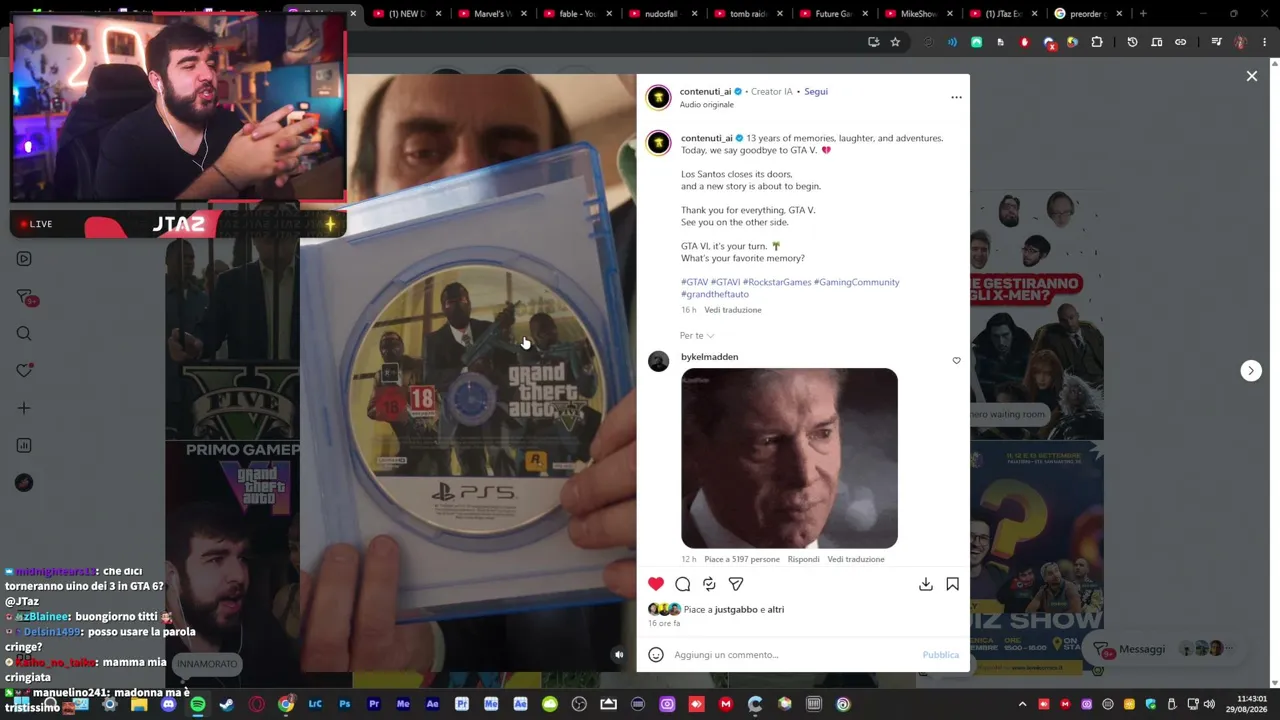Open the media controls toolbar icon
The image size is (1280, 720).
1216,42
